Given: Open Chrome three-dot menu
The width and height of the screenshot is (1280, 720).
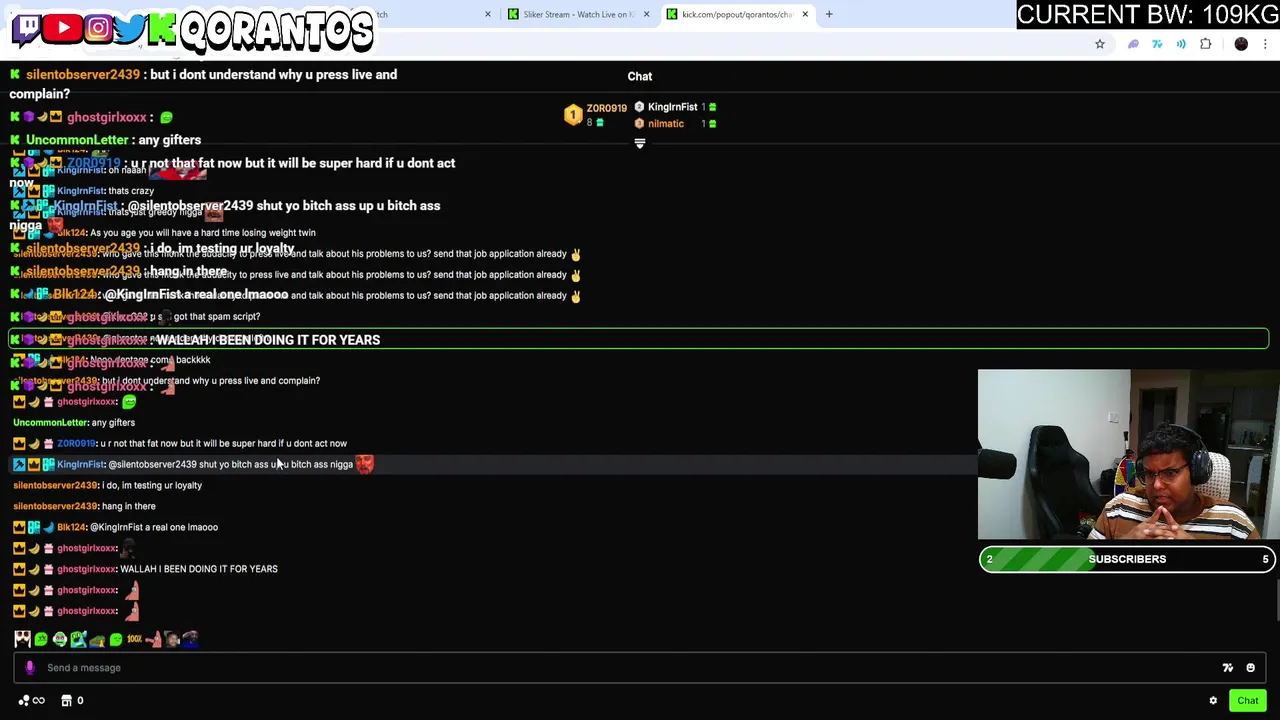Looking at the screenshot, I should [x=1265, y=44].
